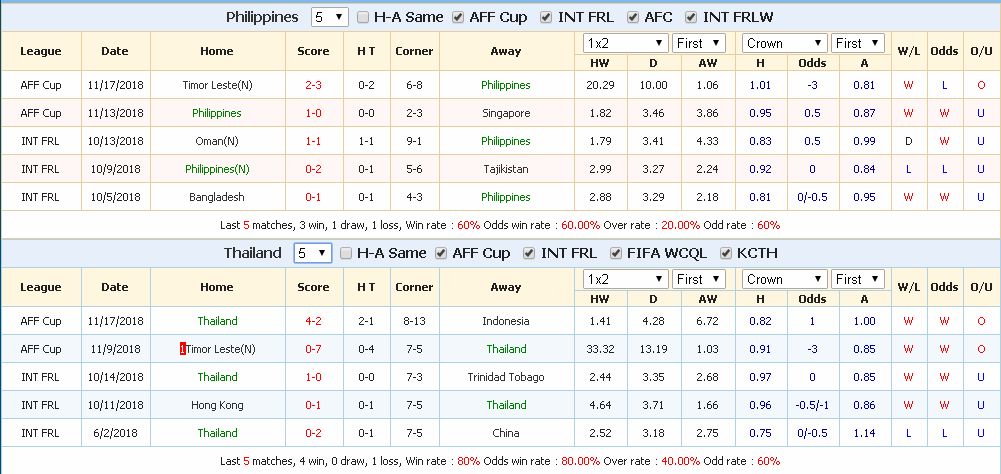Image resolution: width=1001 pixels, height=474 pixels.
Task: Enable H-A Same checkbox in Philippines section
Action: pos(362,17)
